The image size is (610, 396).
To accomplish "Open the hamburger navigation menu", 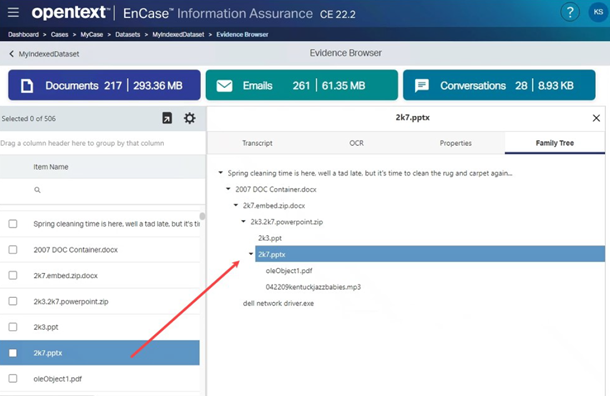I will [x=13, y=12].
